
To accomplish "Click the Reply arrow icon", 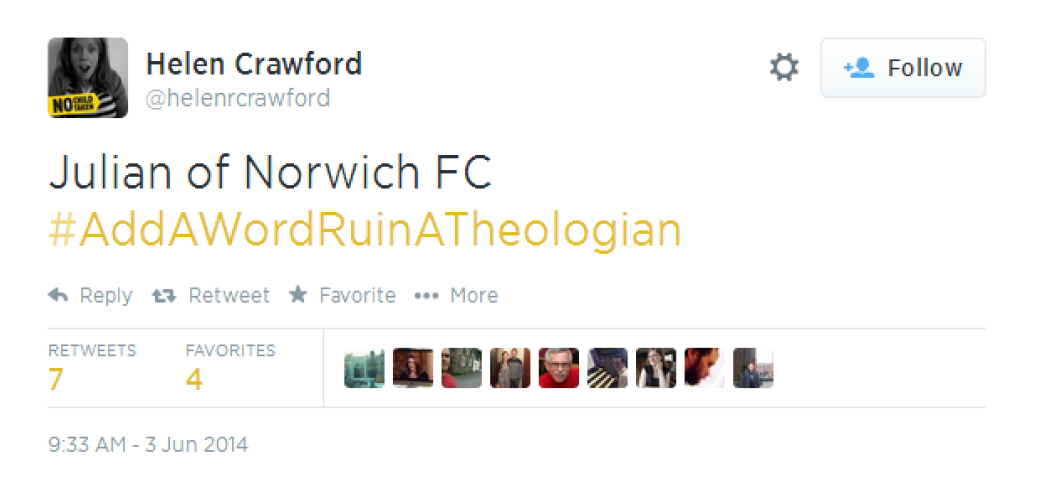I will coord(58,295).
